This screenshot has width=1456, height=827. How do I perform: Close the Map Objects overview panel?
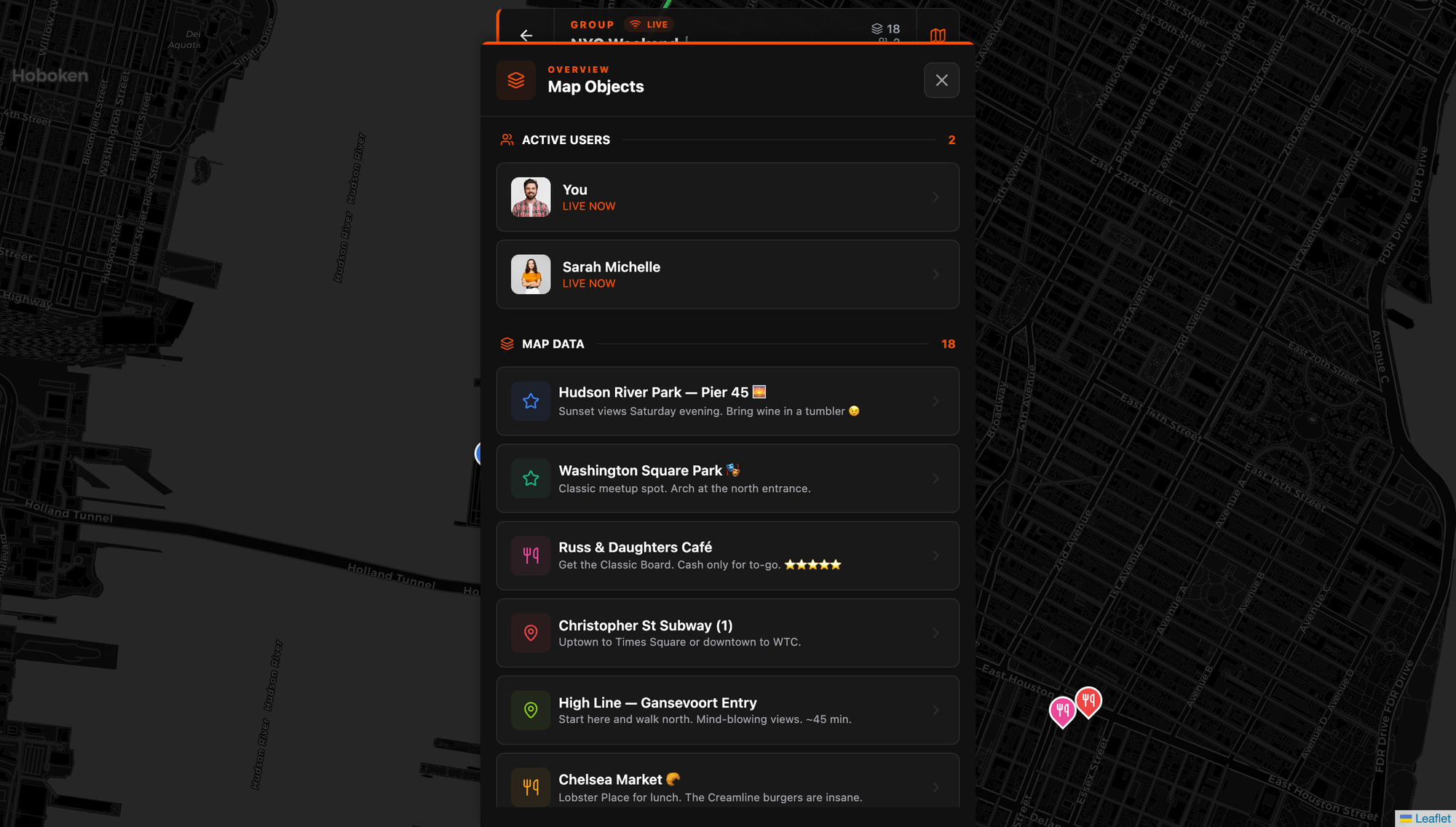click(x=941, y=80)
